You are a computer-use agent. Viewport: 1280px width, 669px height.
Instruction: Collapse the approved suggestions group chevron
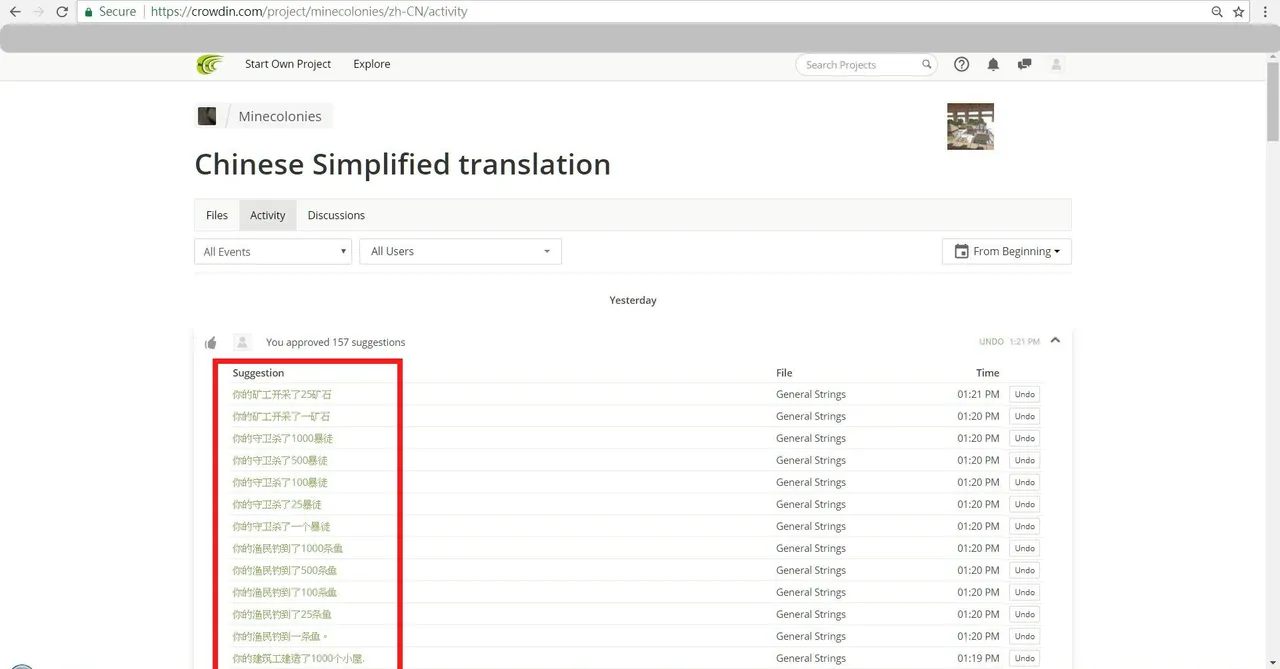pos(1055,341)
